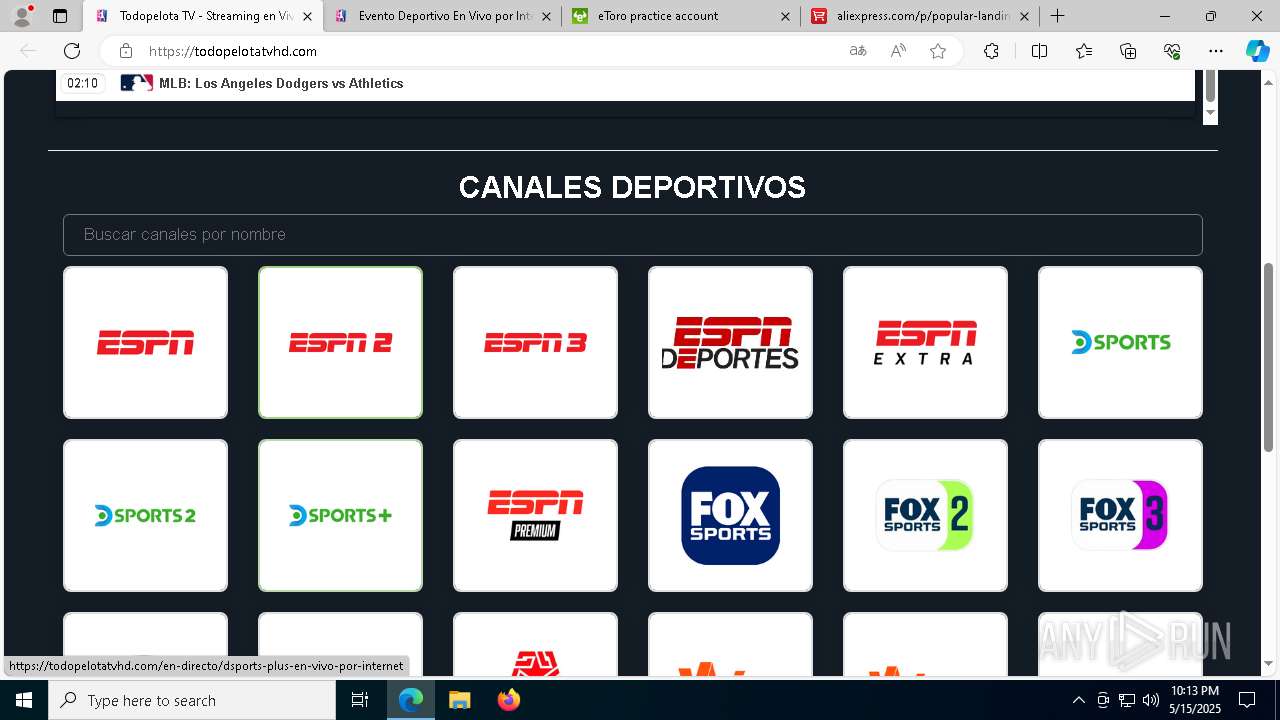Toggle split screen view icon
Screen dimensions: 1280x720
click(1039, 51)
